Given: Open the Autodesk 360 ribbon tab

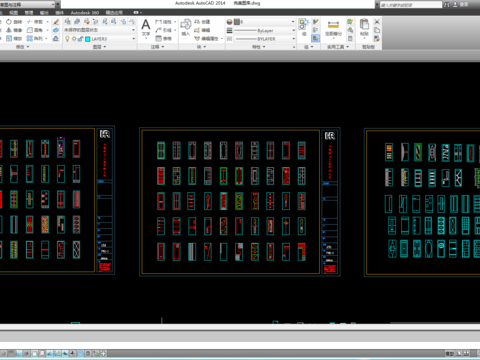Looking at the screenshot, I should (85, 13).
